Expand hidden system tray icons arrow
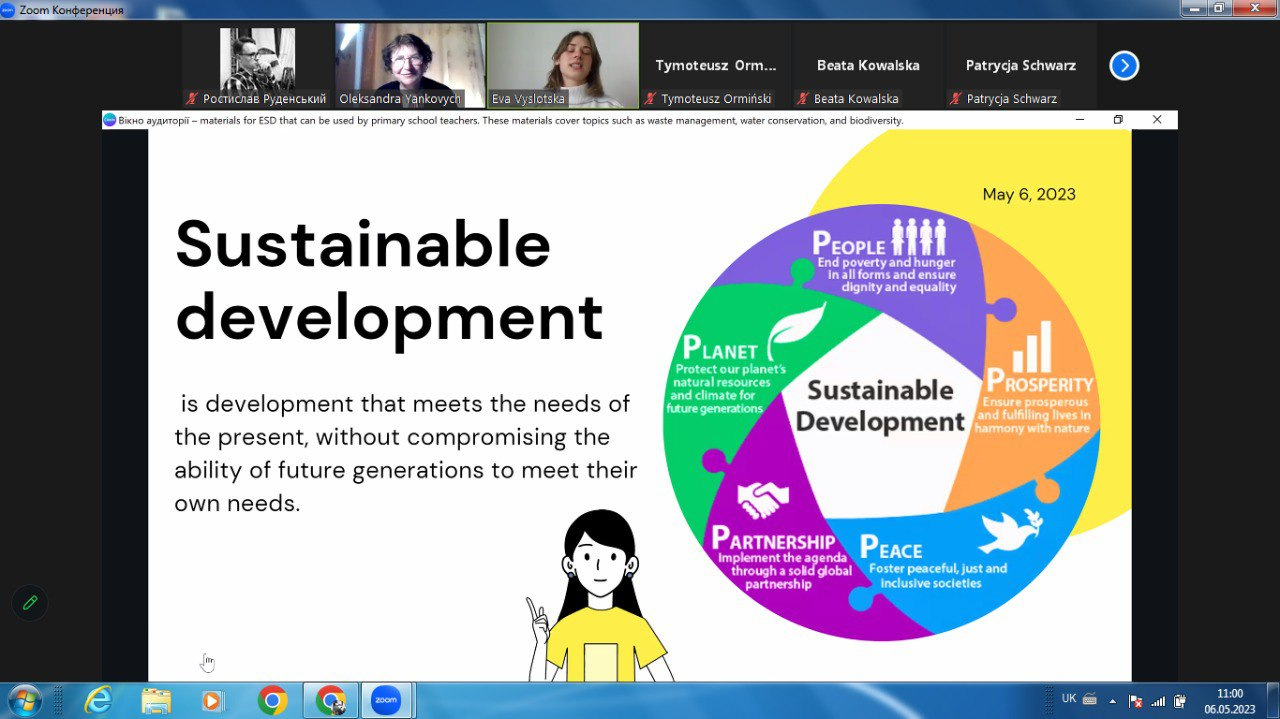 click(x=1112, y=700)
